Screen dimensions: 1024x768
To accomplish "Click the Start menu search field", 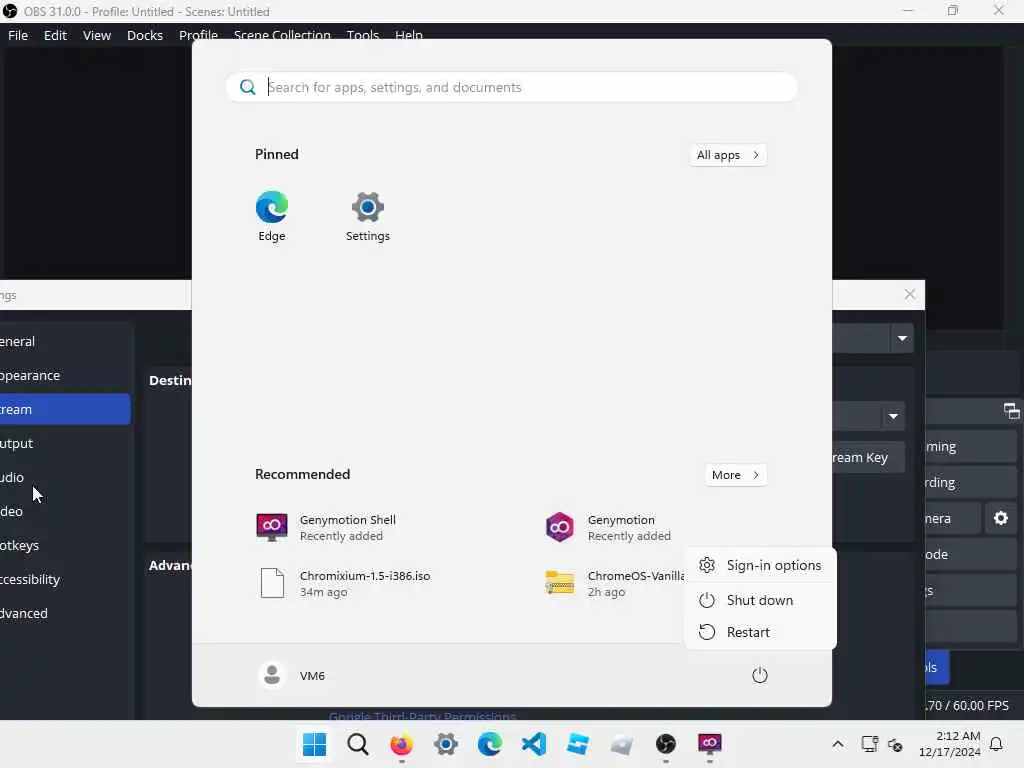I will [x=512, y=87].
